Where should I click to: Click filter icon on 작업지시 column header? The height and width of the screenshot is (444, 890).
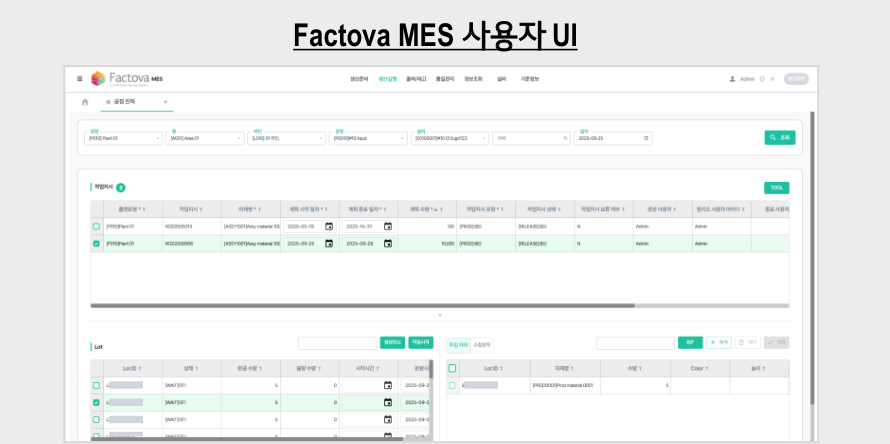pos(201,210)
